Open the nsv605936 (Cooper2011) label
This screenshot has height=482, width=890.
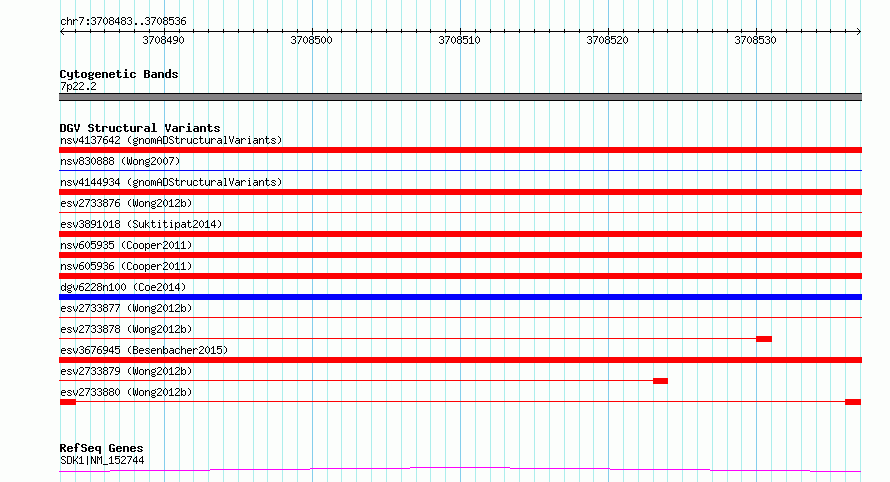click(126, 266)
